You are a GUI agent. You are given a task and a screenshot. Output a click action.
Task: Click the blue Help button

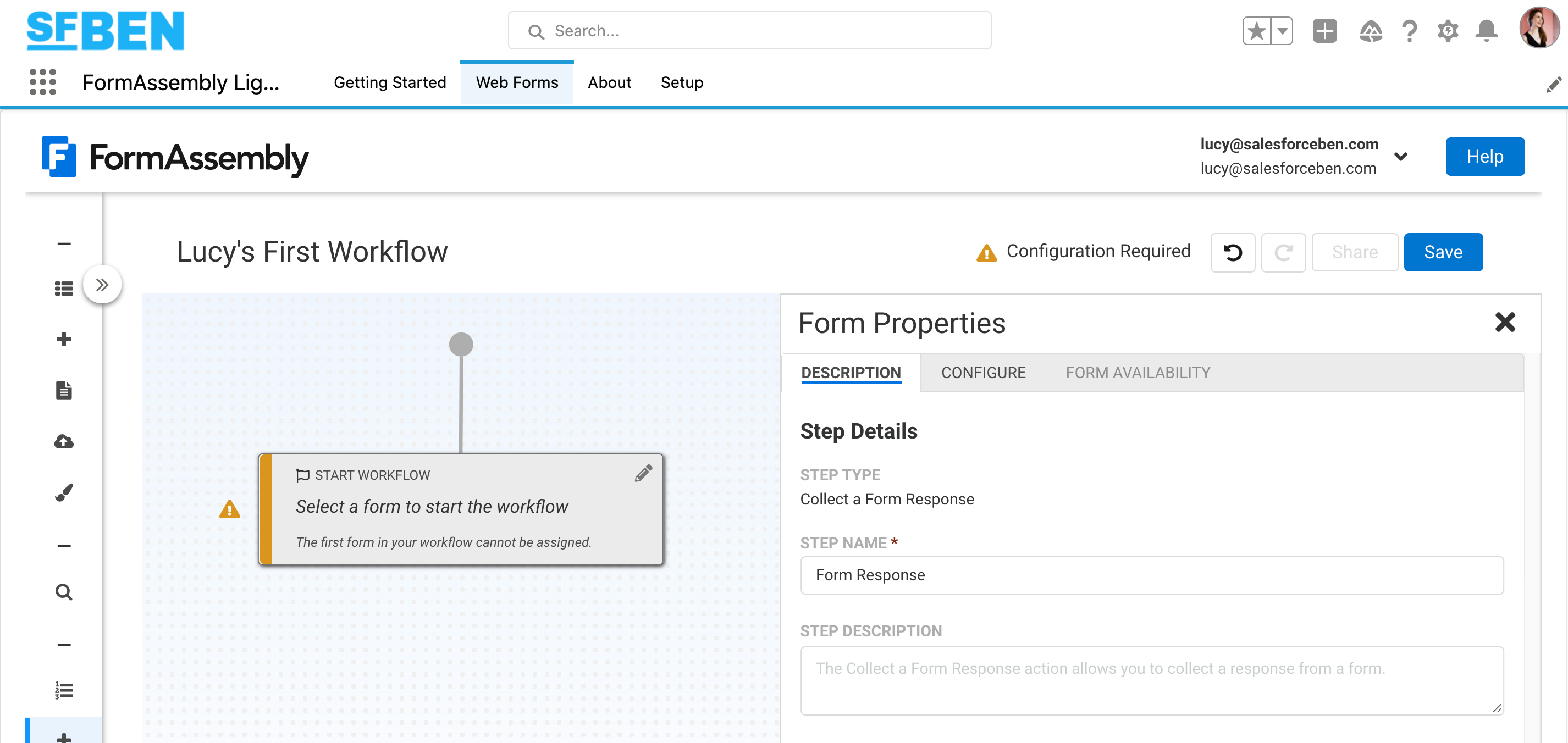(1484, 157)
